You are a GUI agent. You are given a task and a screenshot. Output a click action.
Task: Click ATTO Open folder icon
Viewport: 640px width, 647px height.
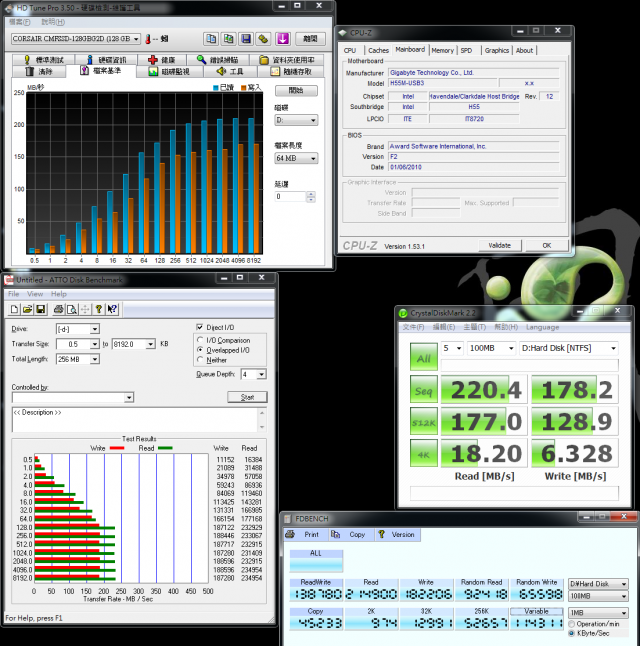point(28,309)
